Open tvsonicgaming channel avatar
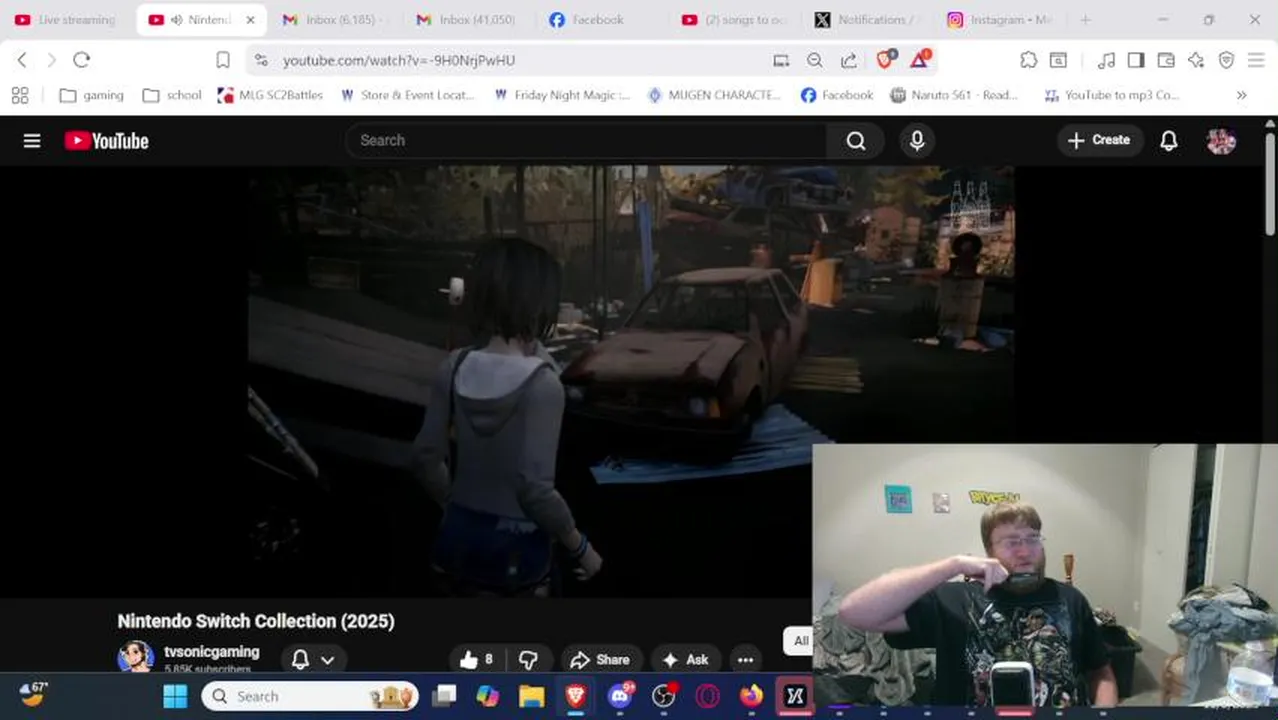 point(136,658)
